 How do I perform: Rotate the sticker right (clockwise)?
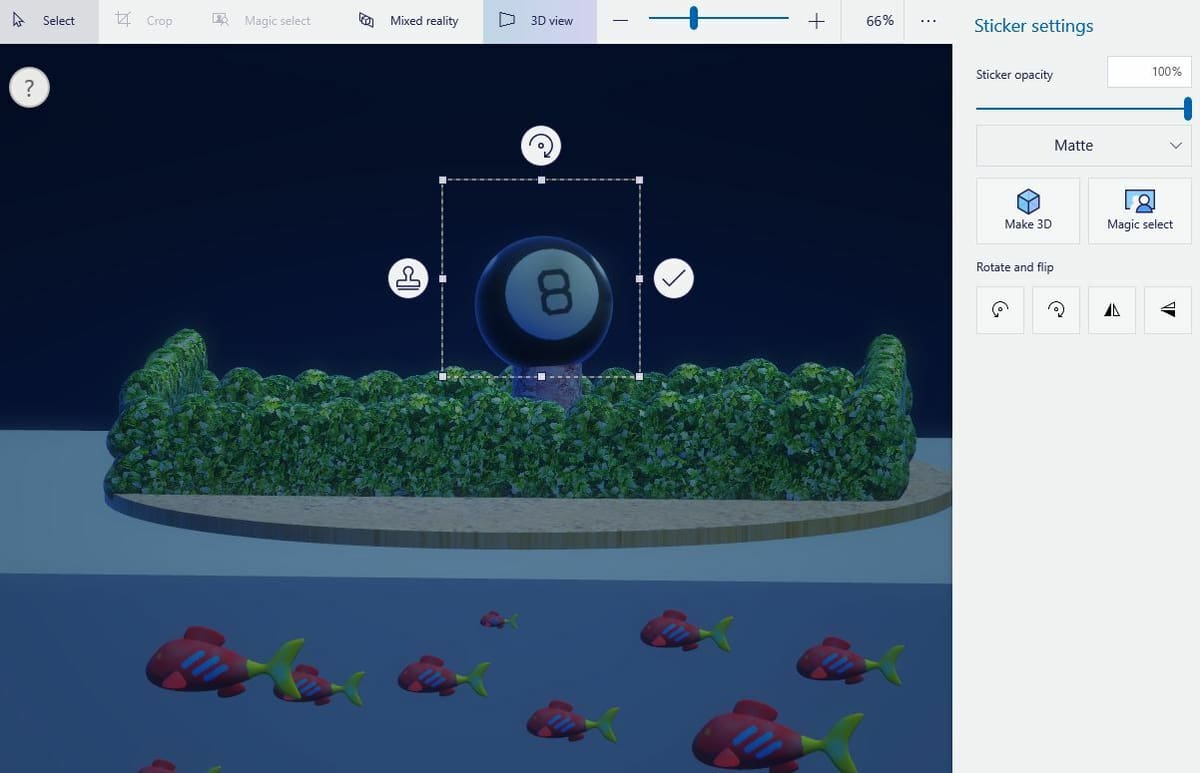(1056, 309)
